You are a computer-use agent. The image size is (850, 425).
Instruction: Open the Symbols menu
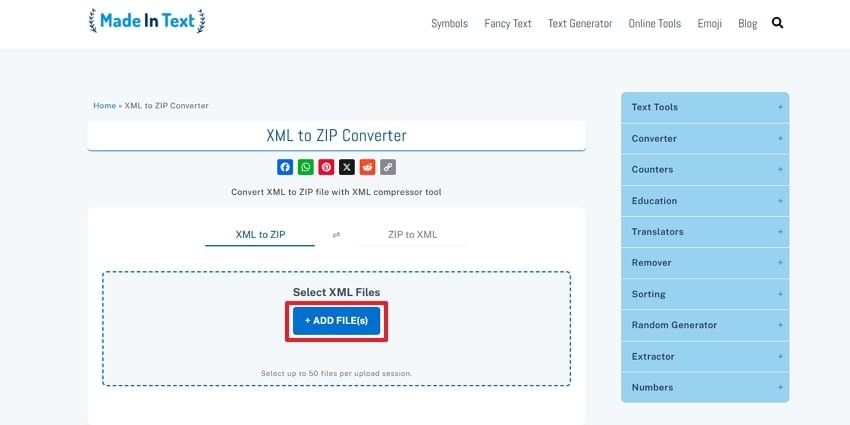click(449, 23)
